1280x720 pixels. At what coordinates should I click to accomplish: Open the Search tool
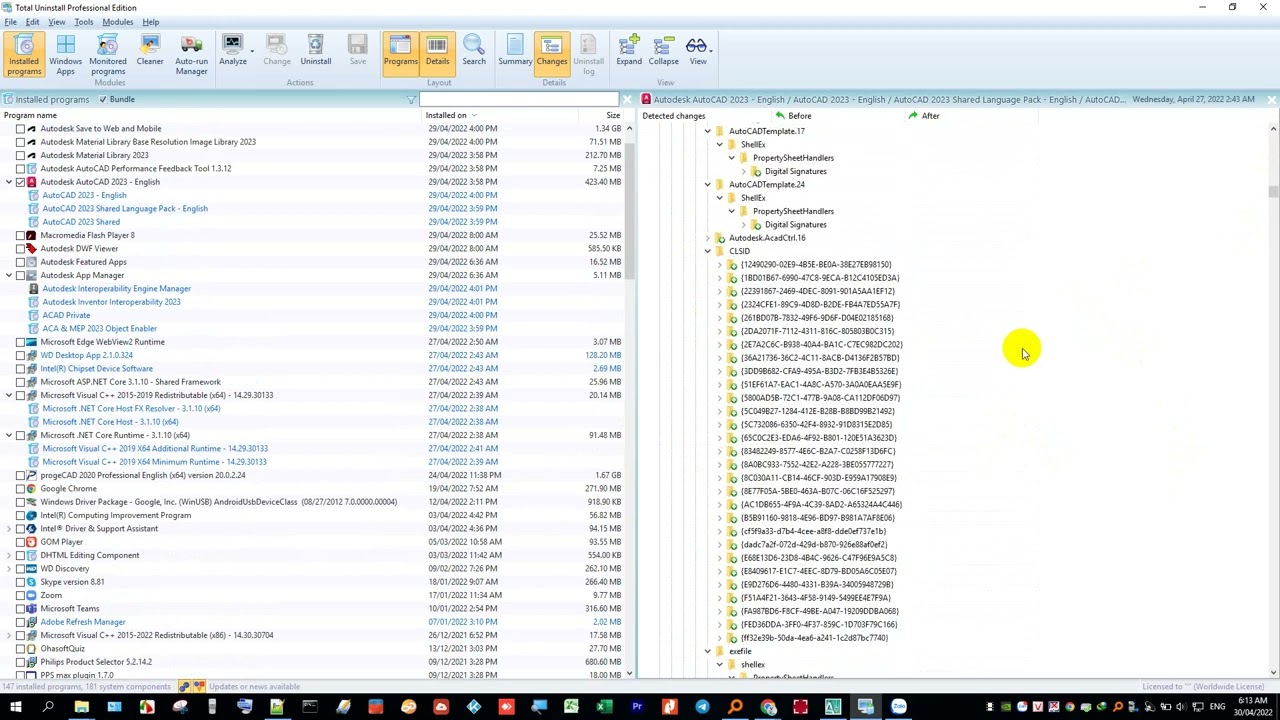tap(474, 51)
